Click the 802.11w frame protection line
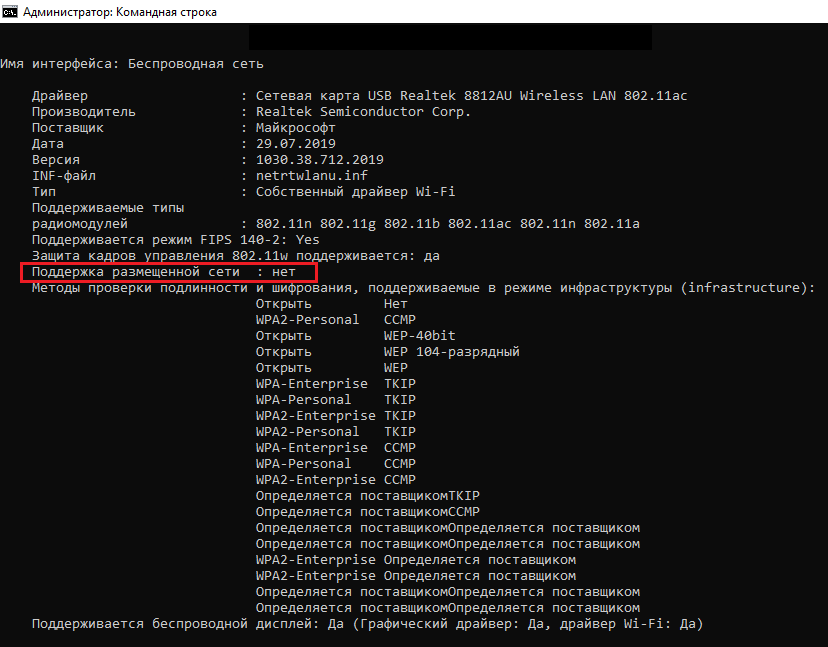The height and width of the screenshot is (647, 828). tap(235, 256)
